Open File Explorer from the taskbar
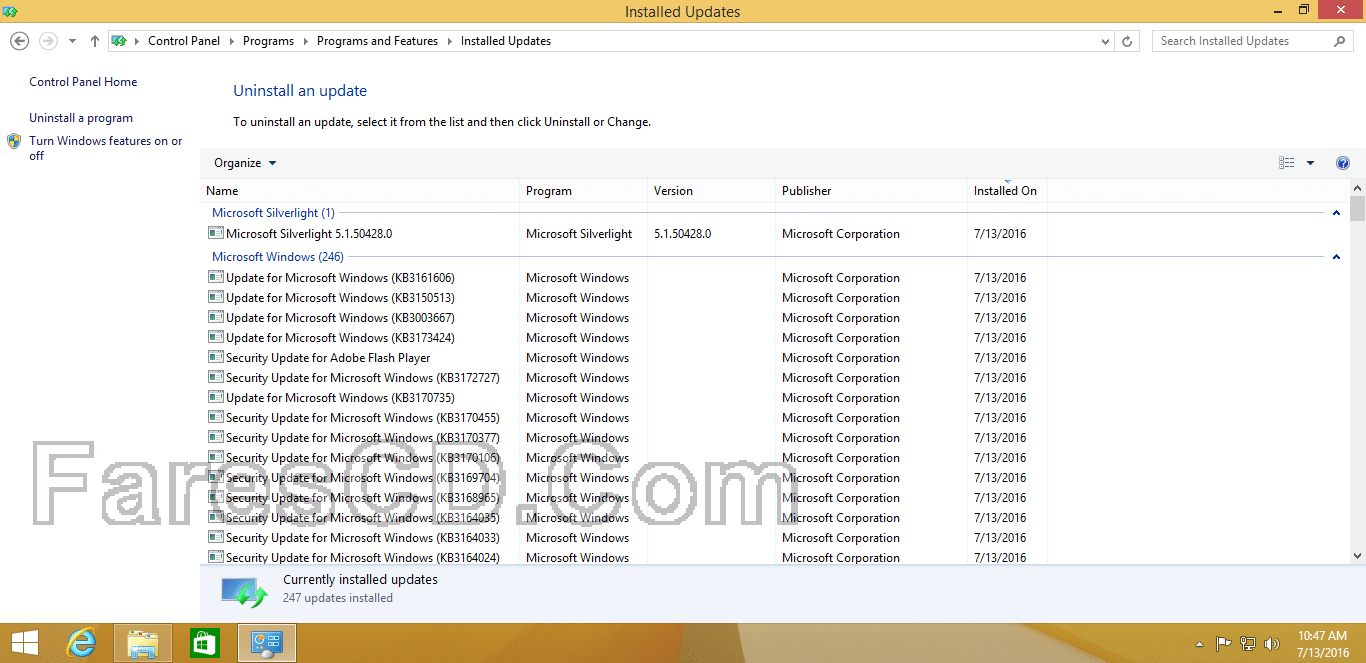This screenshot has width=1366, height=663. pos(143,643)
